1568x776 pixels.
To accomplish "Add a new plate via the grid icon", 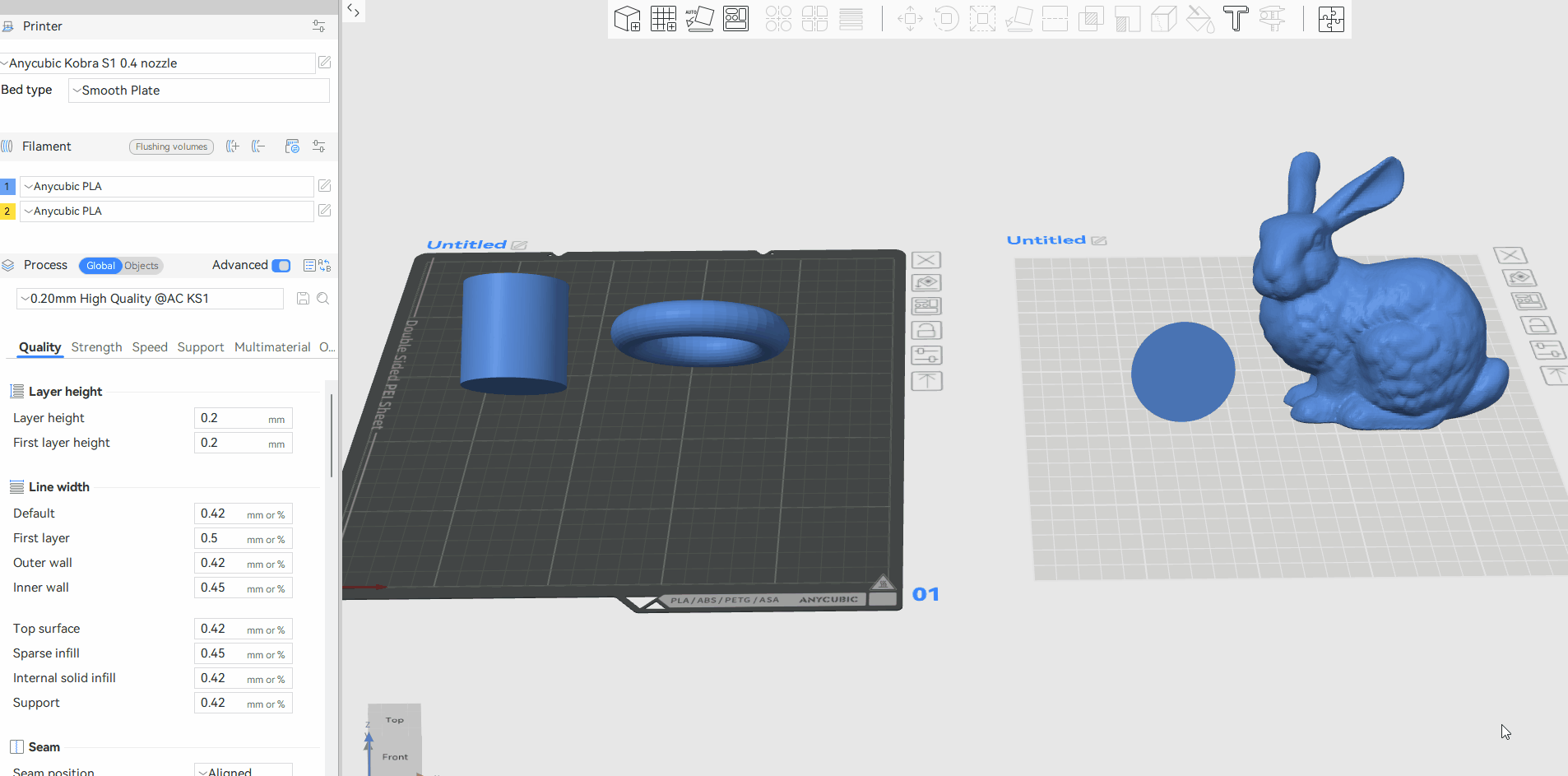I will point(663,18).
